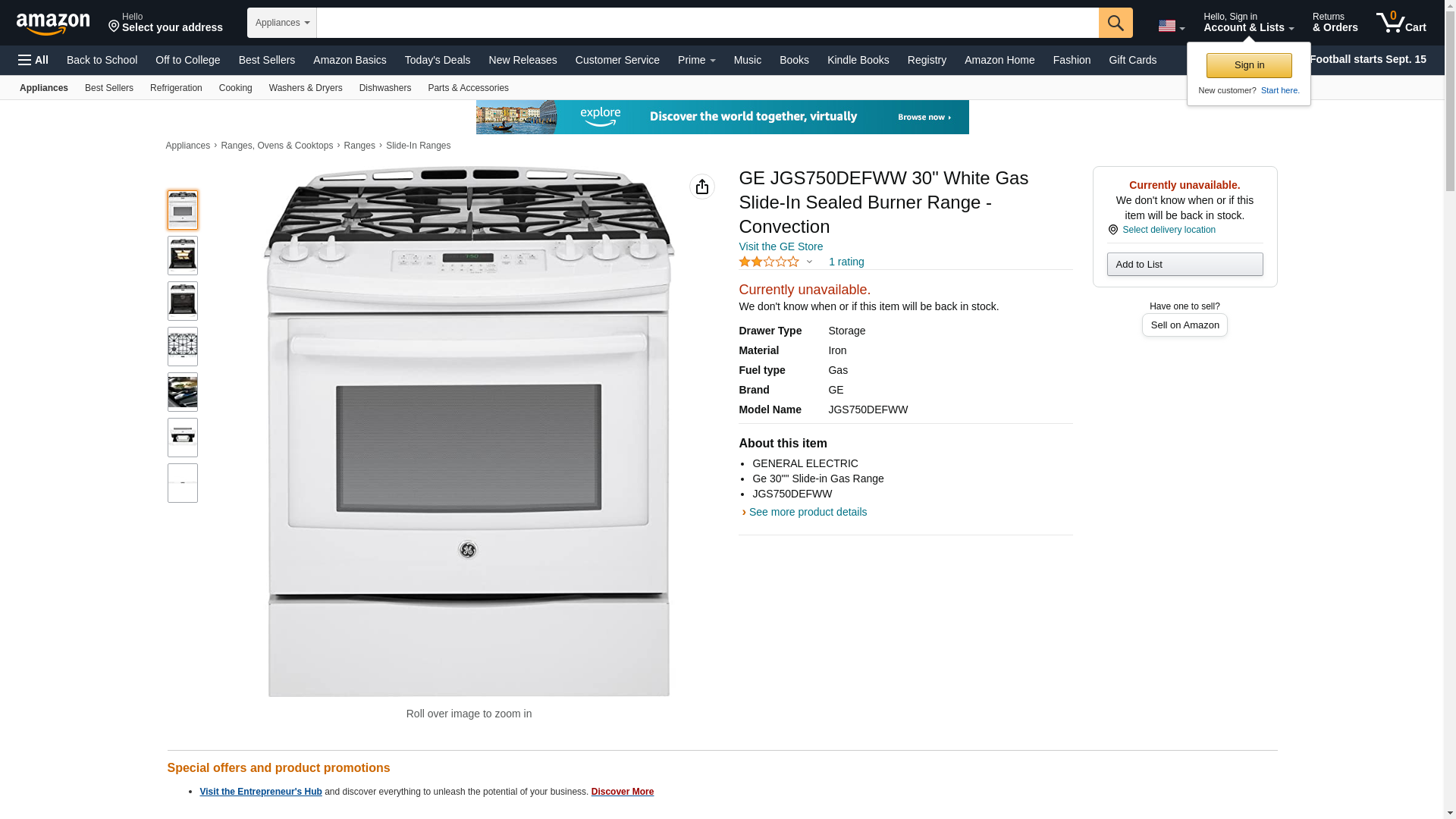This screenshot has width=1456, height=819.
Task: Select the cooktop grates thumbnail
Action: pos(183,347)
